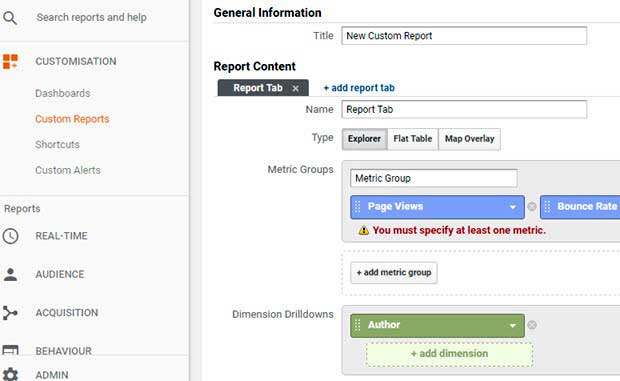Viewport: 620px width, 381px height.
Task: Close the Report Tab with x
Action: 295,89
